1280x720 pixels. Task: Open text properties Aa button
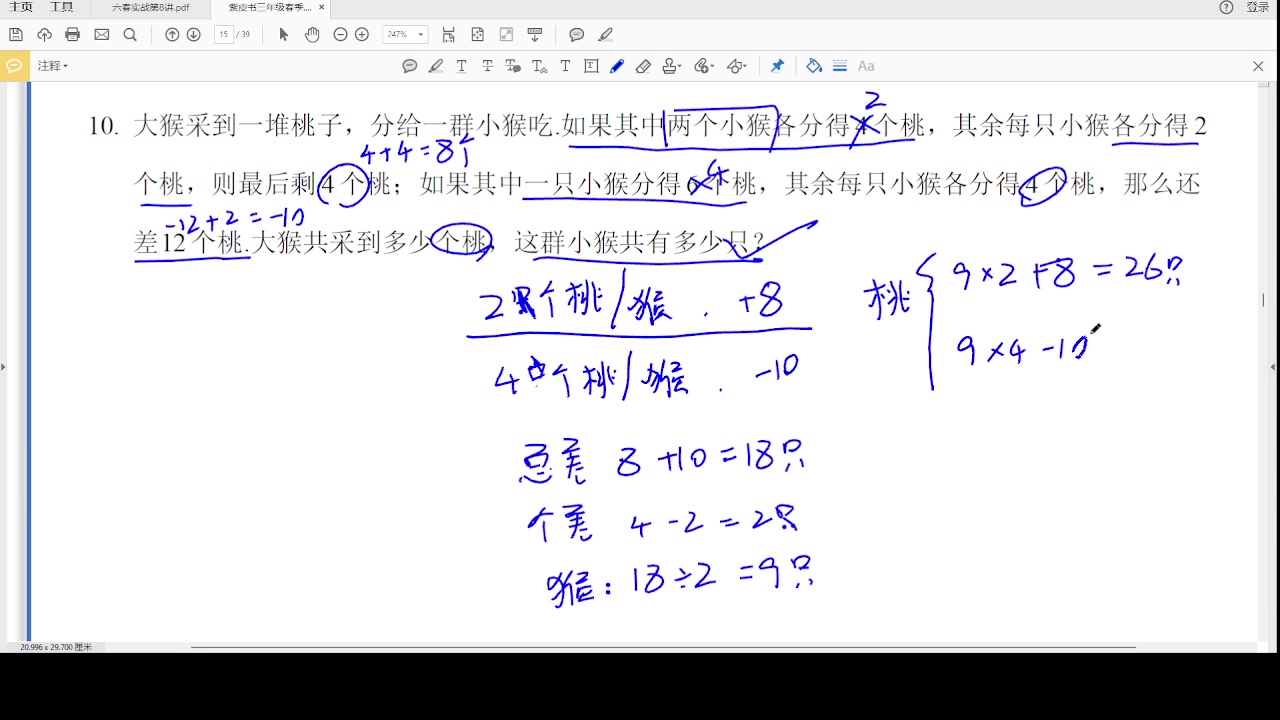(866, 66)
